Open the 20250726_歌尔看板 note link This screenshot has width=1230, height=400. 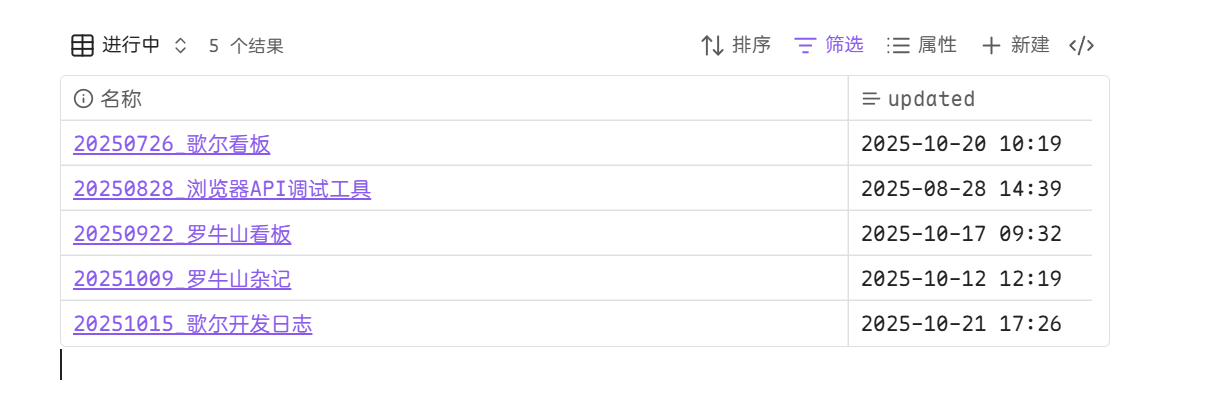172,144
